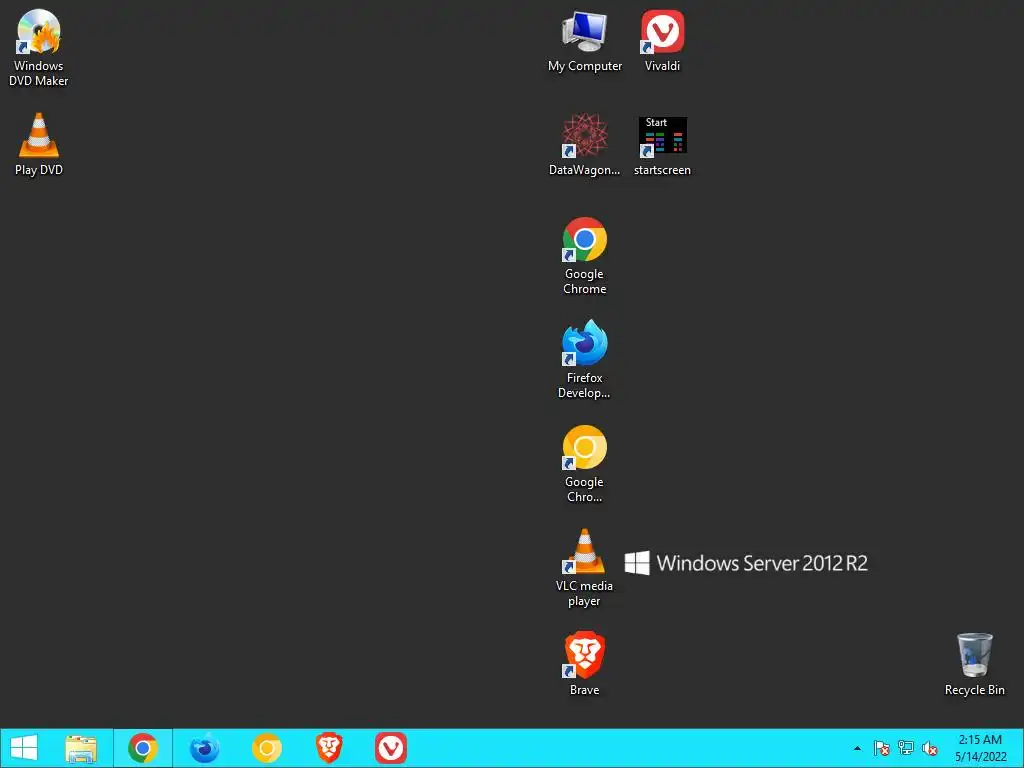The width and height of the screenshot is (1024, 768).
Task: Launch Vivaldi from the taskbar
Action: click(391, 748)
